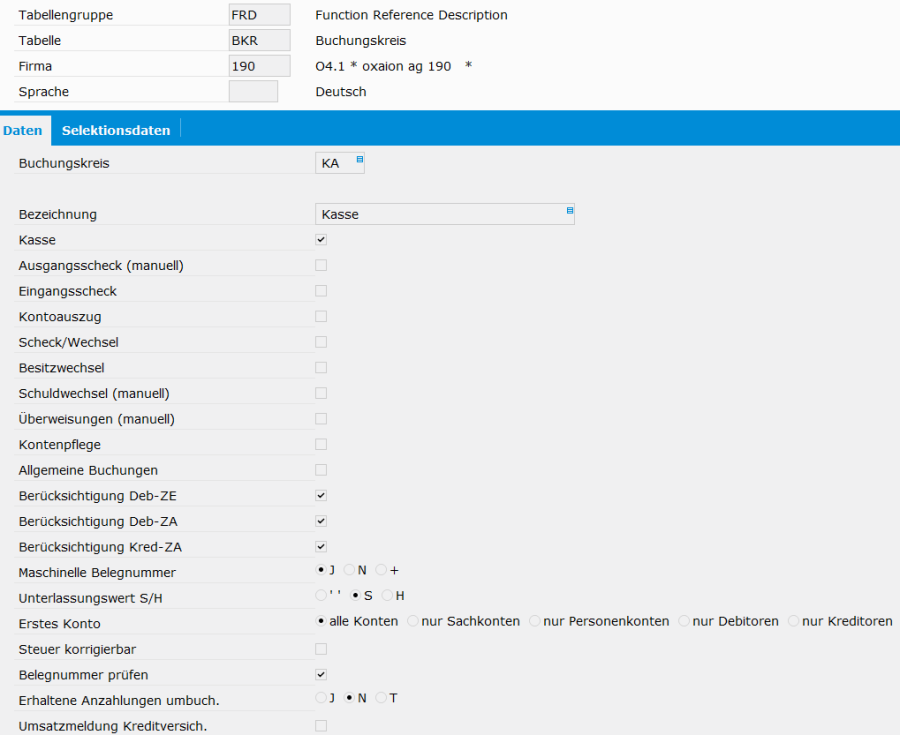Screen dimensions: 900x735
Task: Click the 'Maschinelle Belegnummer' label
Action: coord(97,573)
